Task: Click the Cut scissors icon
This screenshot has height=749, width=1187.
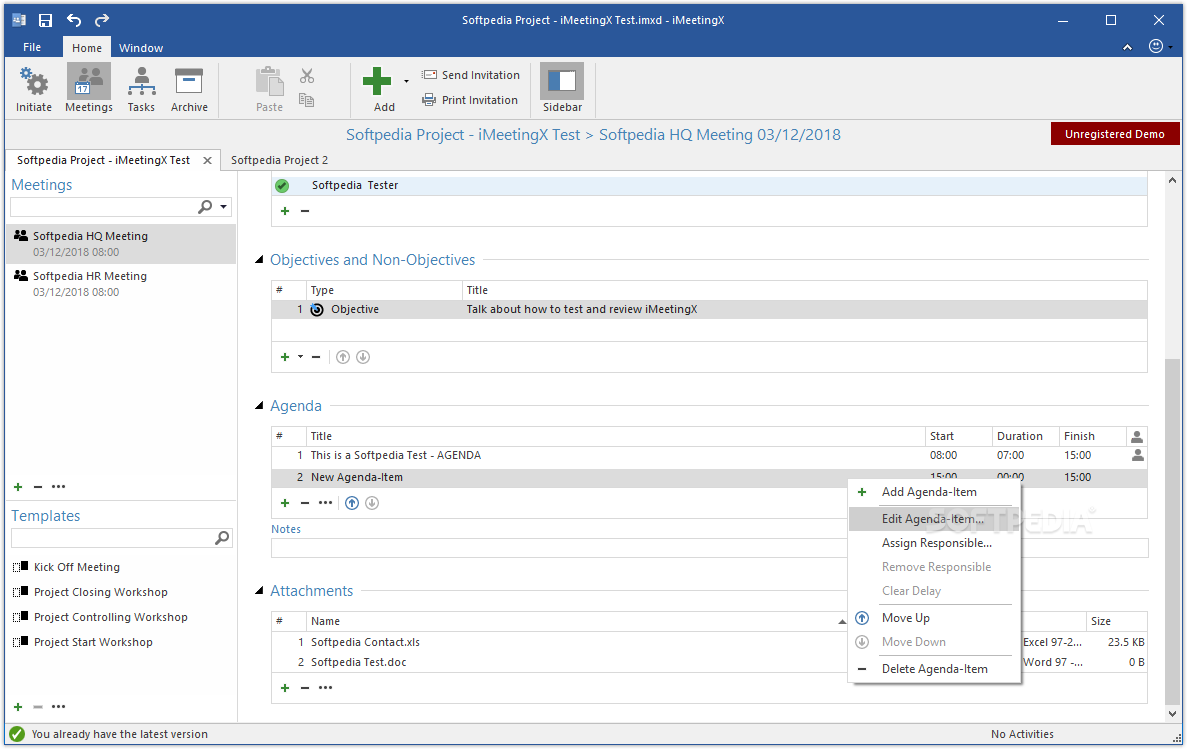Action: 307,76
